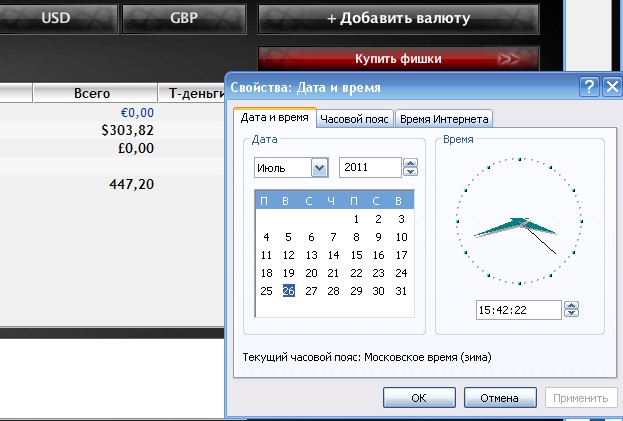The image size is (623, 421).
Task: Select day 24 in the calendar
Action: click(x=401, y=273)
